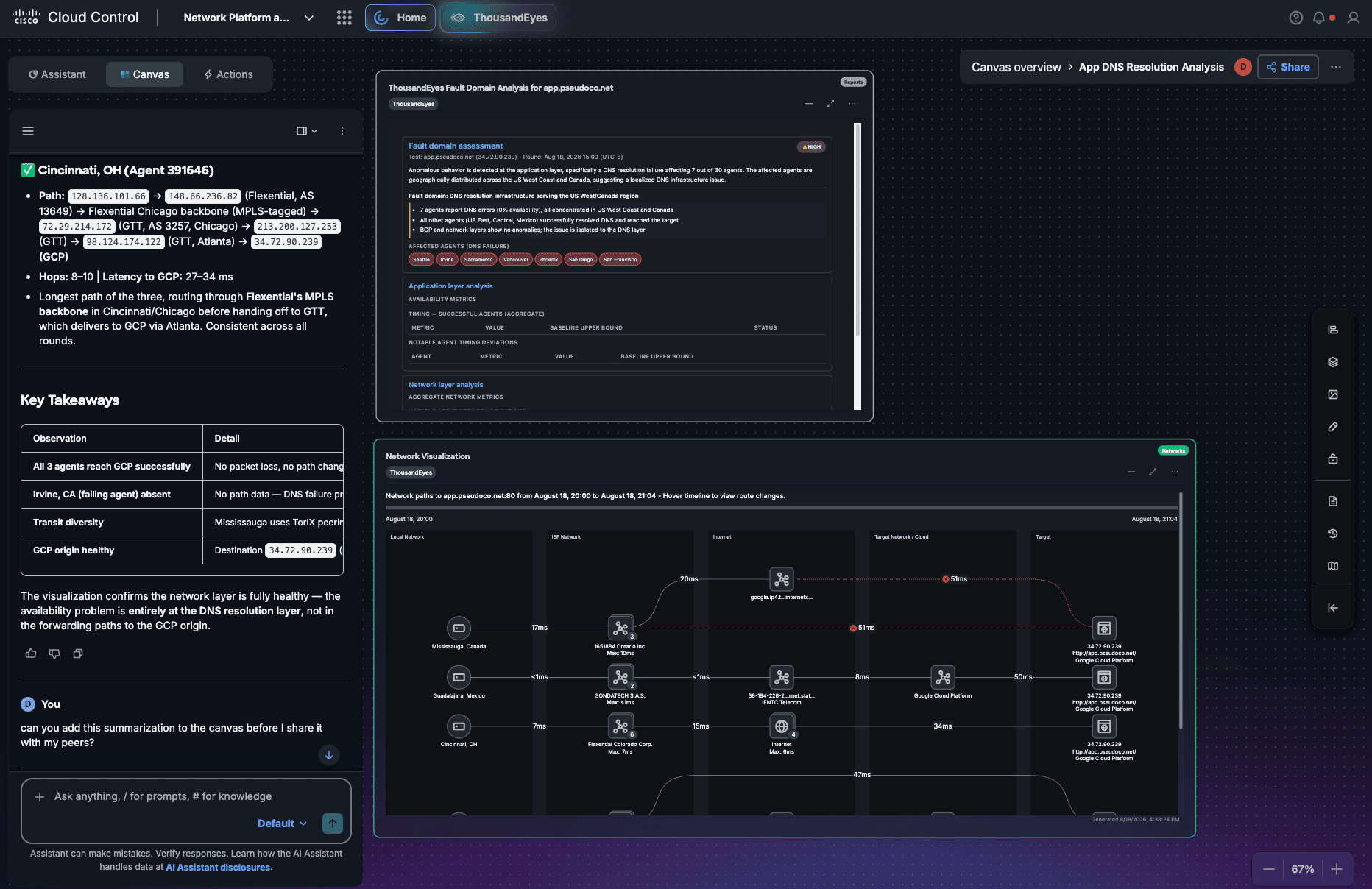Image resolution: width=1372 pixels, height=889 pixels.
Task: Copy the assistant response
Action: click(x=78, y=654)
